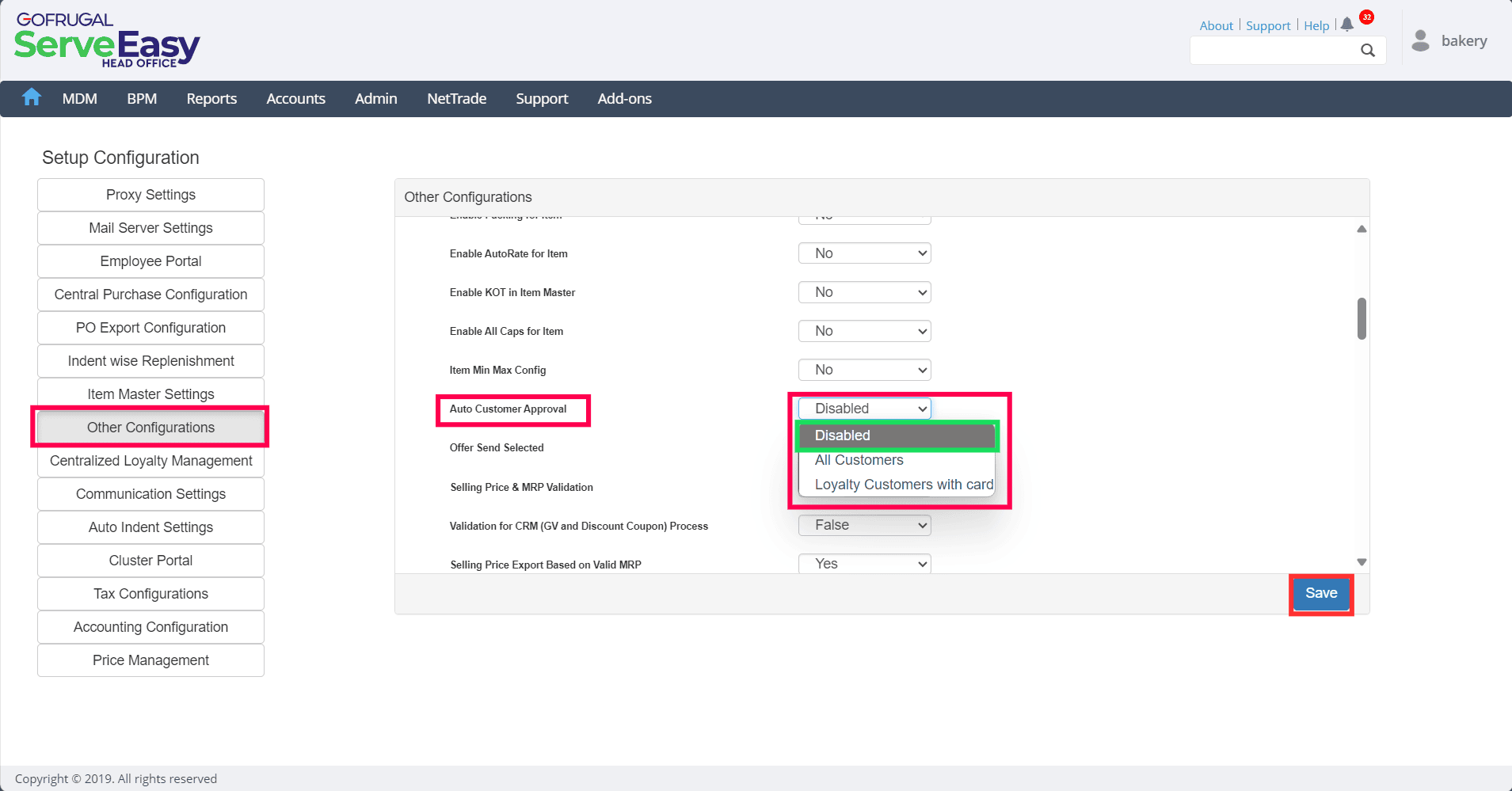
Task: Choose Disabled option in dropdown list
Action: [897, 435]
